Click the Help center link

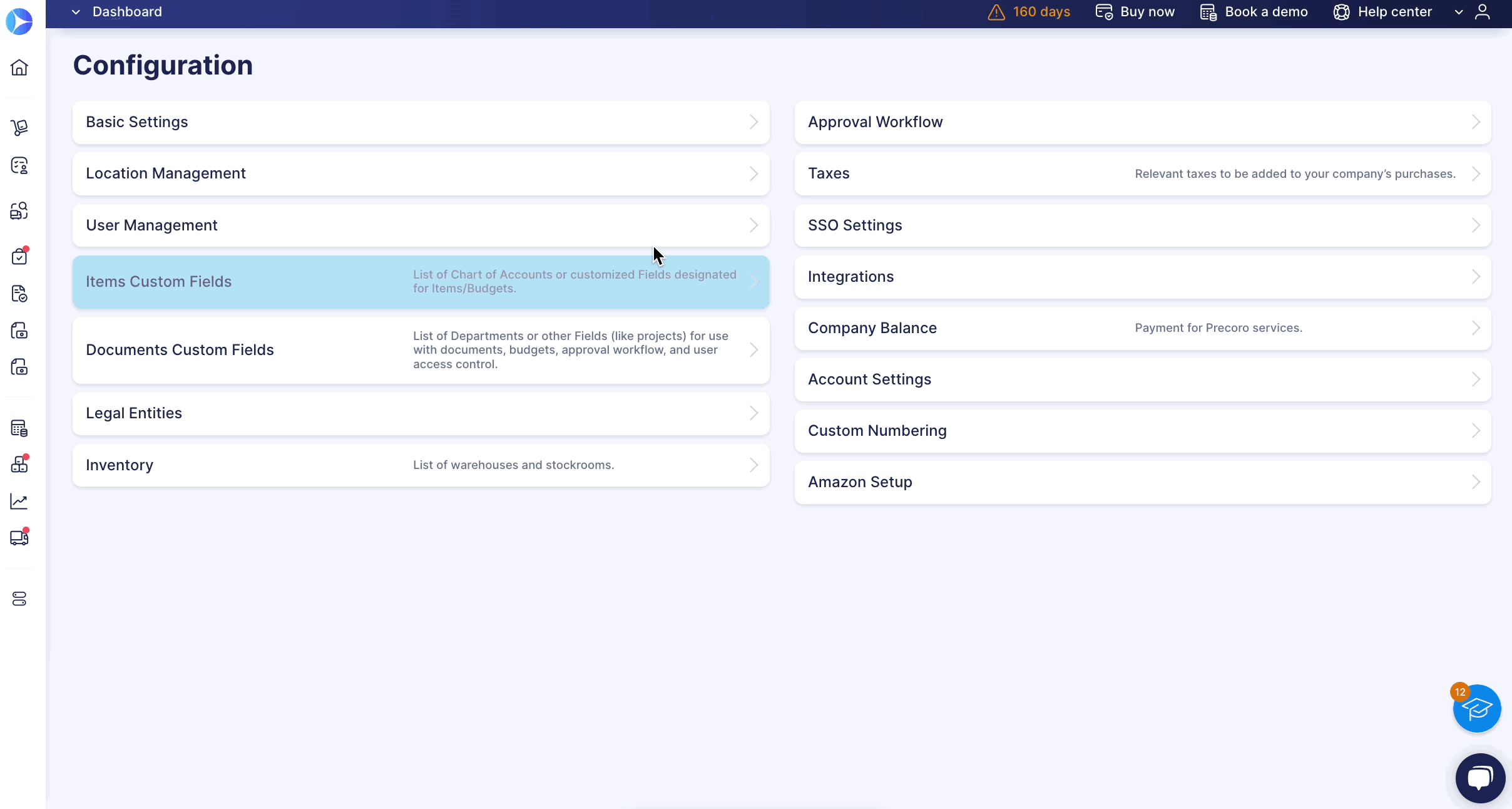pos(1394,12)
